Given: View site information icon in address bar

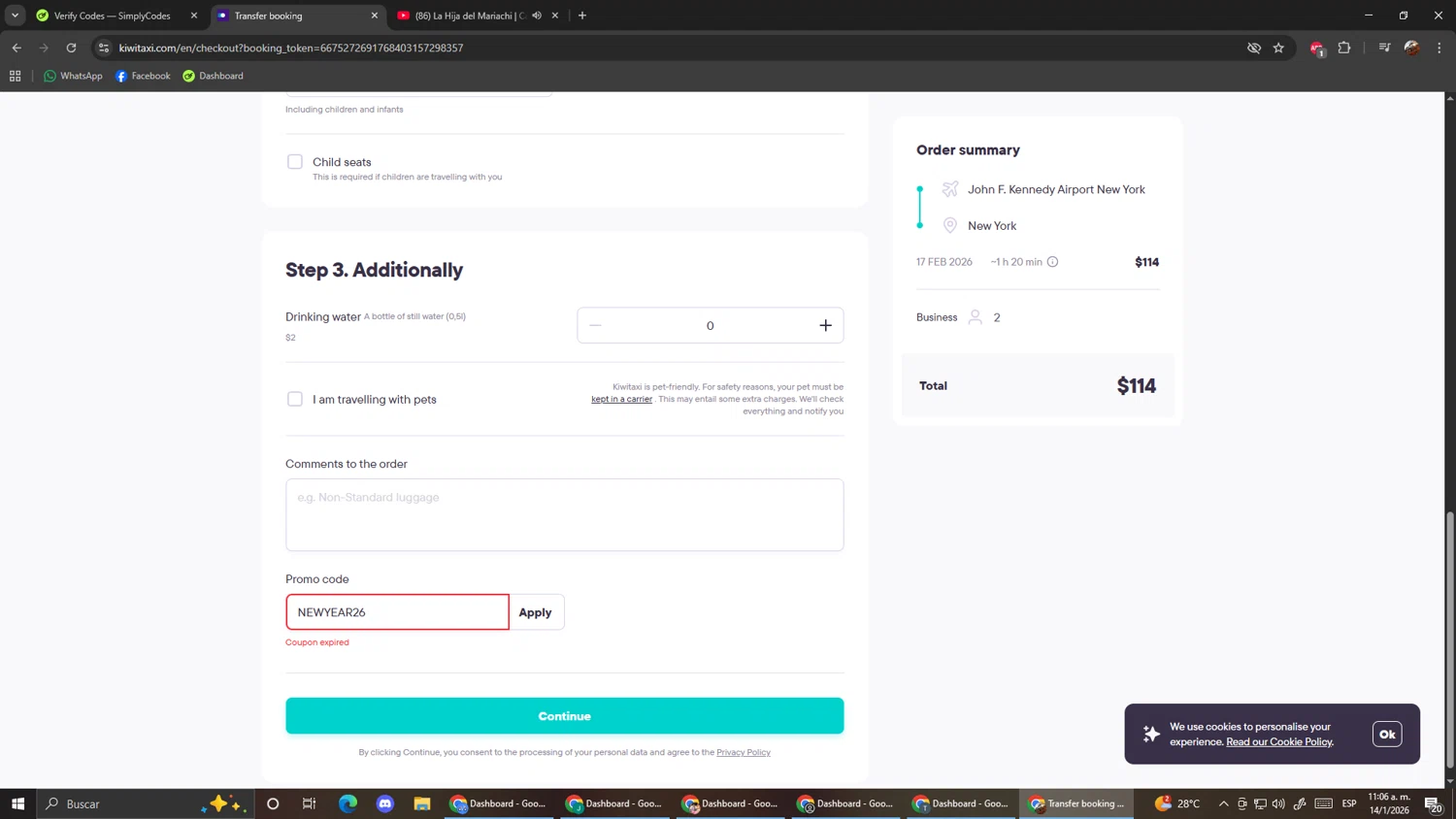Looking at the screenshot, I should pyautogui.click(x=104, y=48).
